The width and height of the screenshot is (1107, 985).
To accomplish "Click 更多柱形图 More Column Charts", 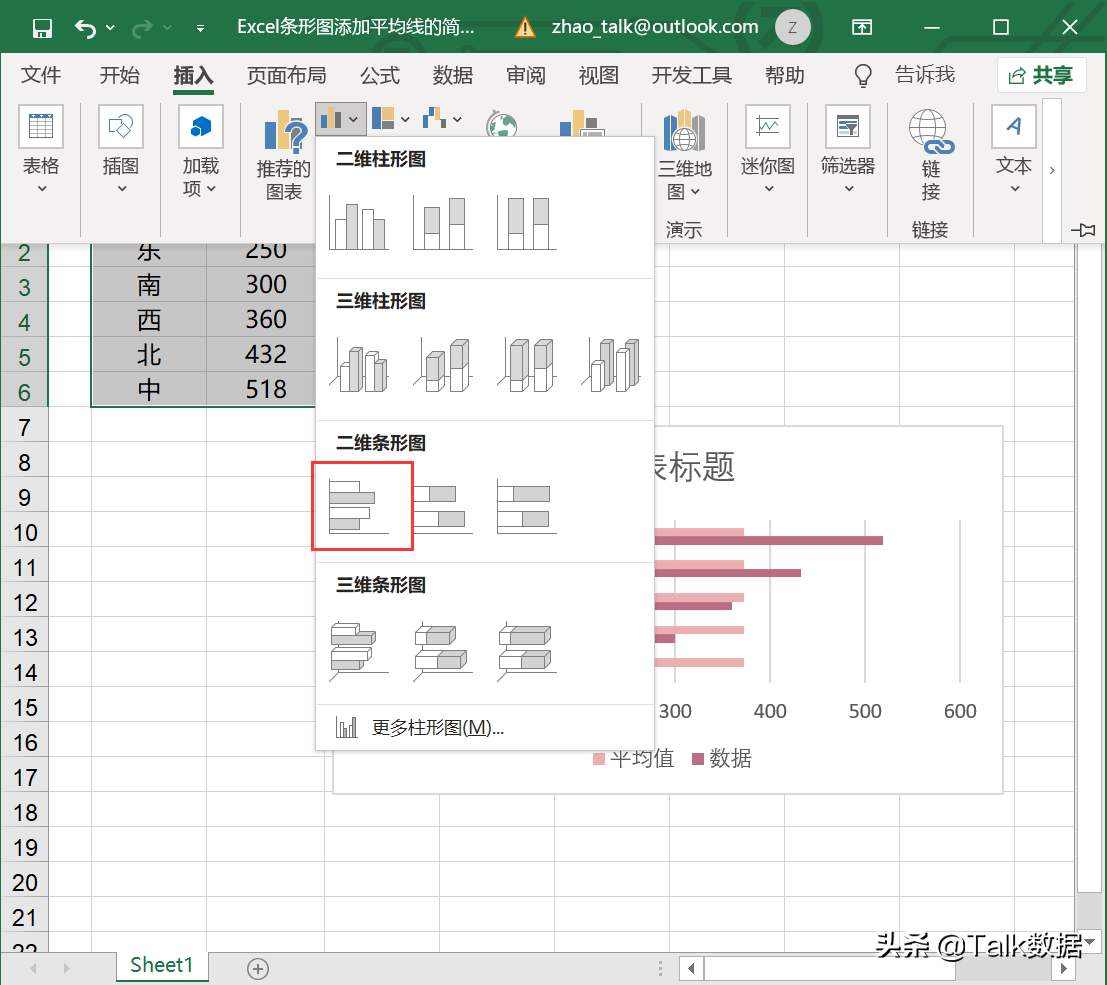I will point(437,728).
